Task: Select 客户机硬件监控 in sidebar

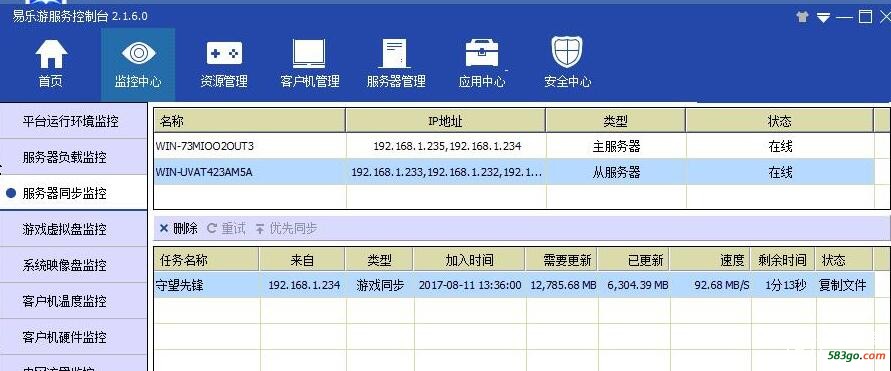Action: pos(73,337)
